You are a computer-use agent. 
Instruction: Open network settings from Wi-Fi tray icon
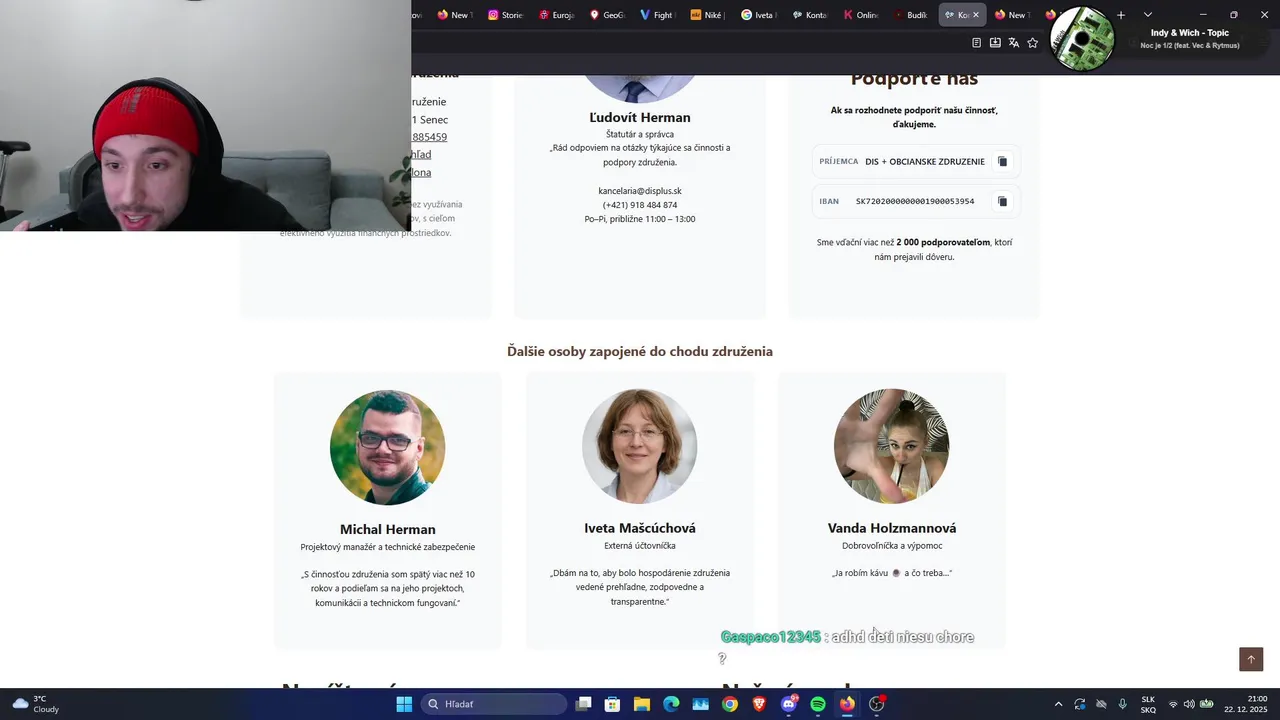[x=1173, y=704]
